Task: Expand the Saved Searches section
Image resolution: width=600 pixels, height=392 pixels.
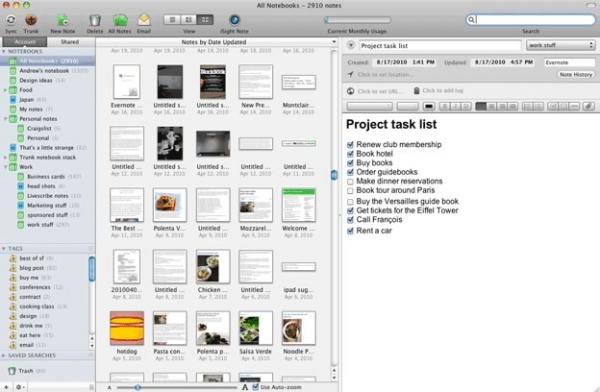Action: pyautogui.click(x=4, y=356)
